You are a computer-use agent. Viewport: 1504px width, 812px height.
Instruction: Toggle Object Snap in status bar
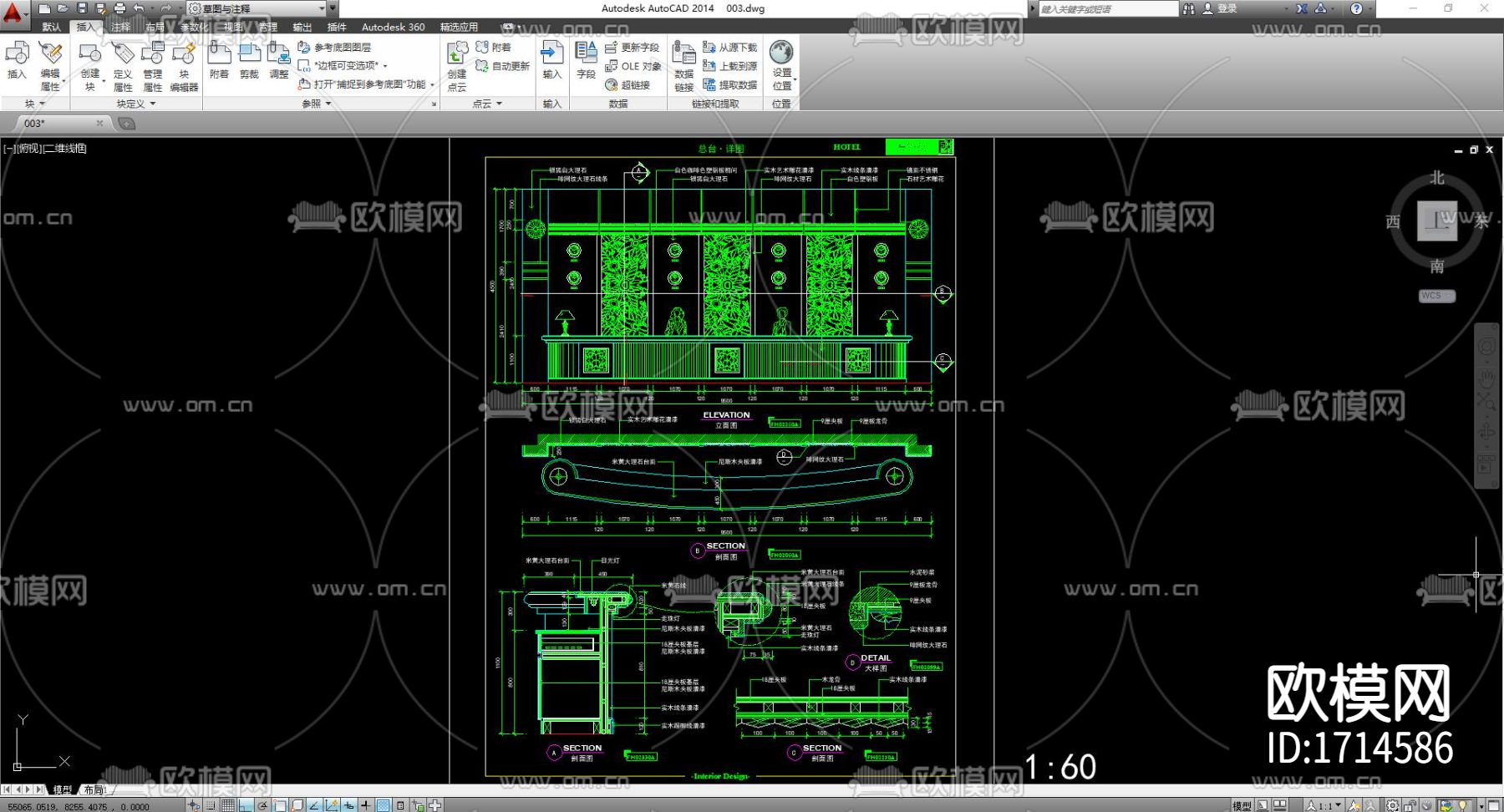(280, 805)
